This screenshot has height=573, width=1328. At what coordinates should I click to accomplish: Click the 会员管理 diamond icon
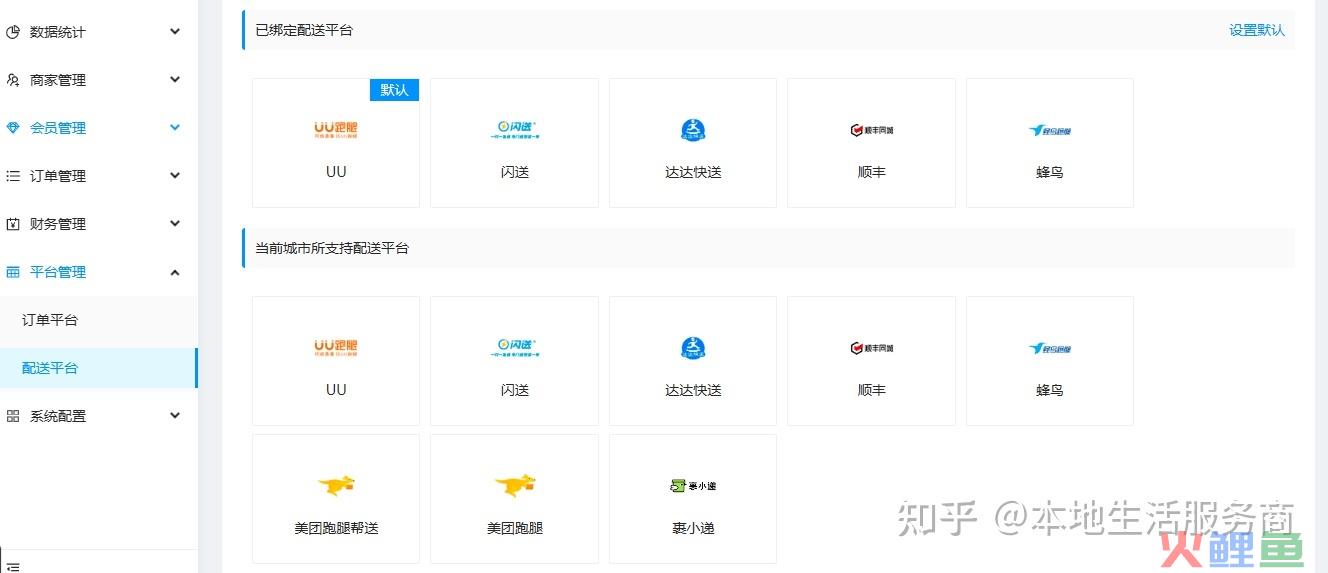[13, 128]
